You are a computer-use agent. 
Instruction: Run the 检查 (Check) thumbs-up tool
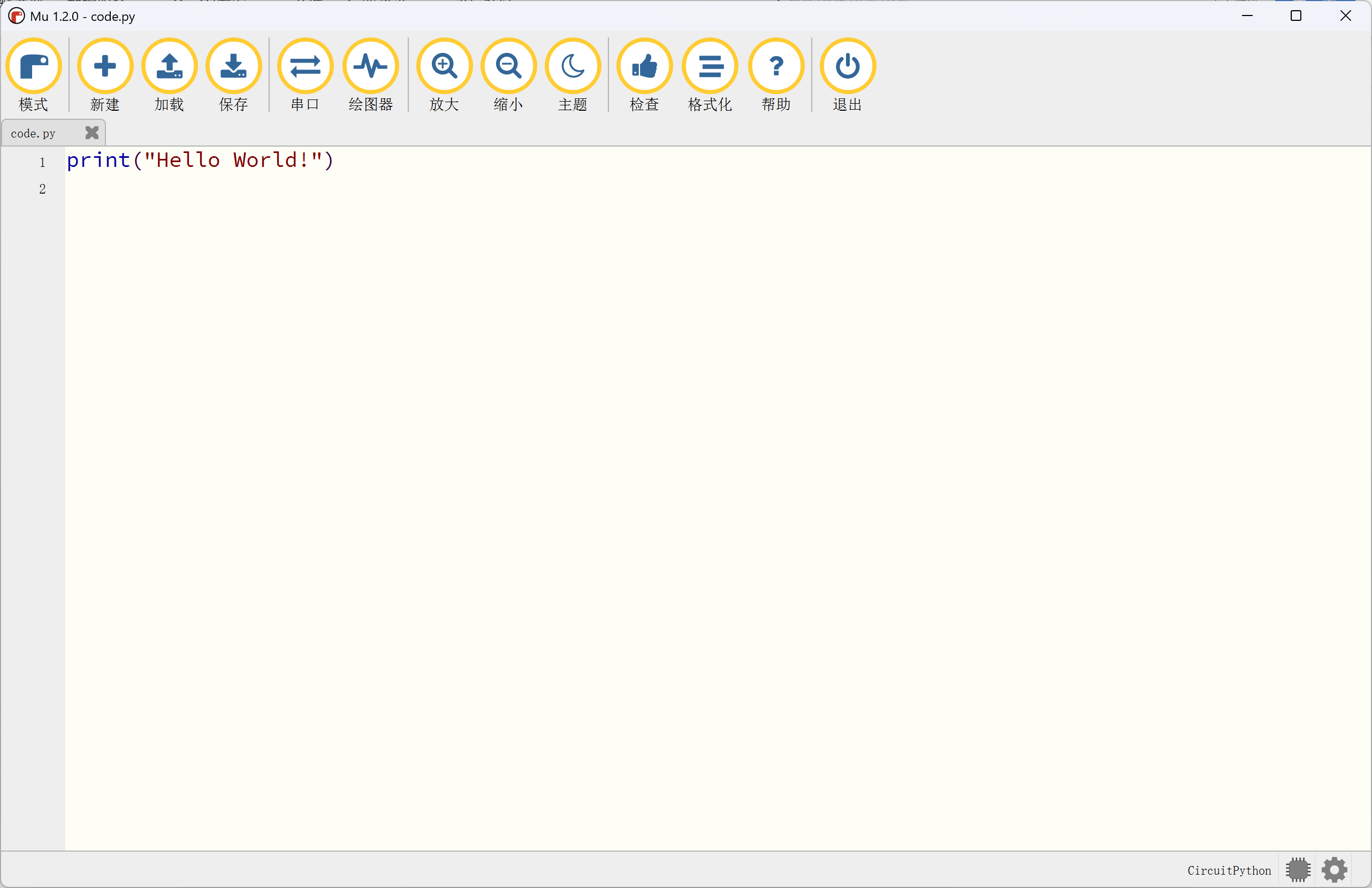[644, 66]
